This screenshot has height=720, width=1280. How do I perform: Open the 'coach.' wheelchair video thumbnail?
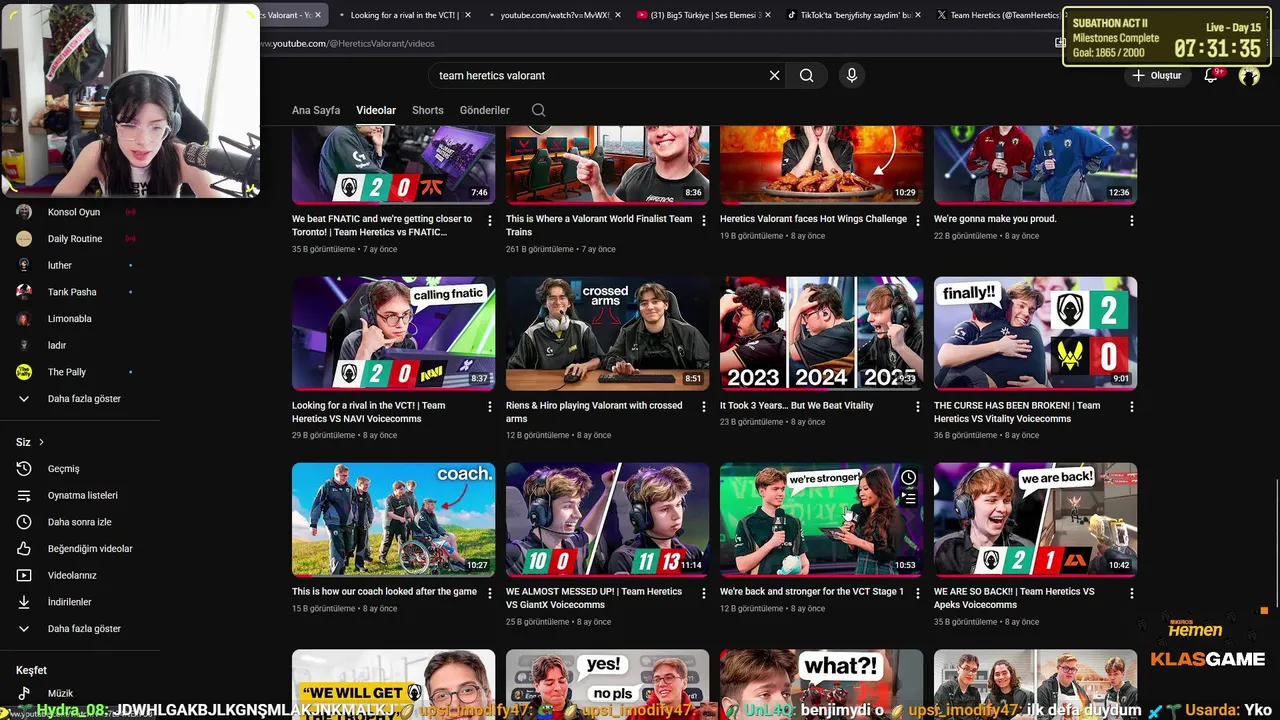click(393, 519)
